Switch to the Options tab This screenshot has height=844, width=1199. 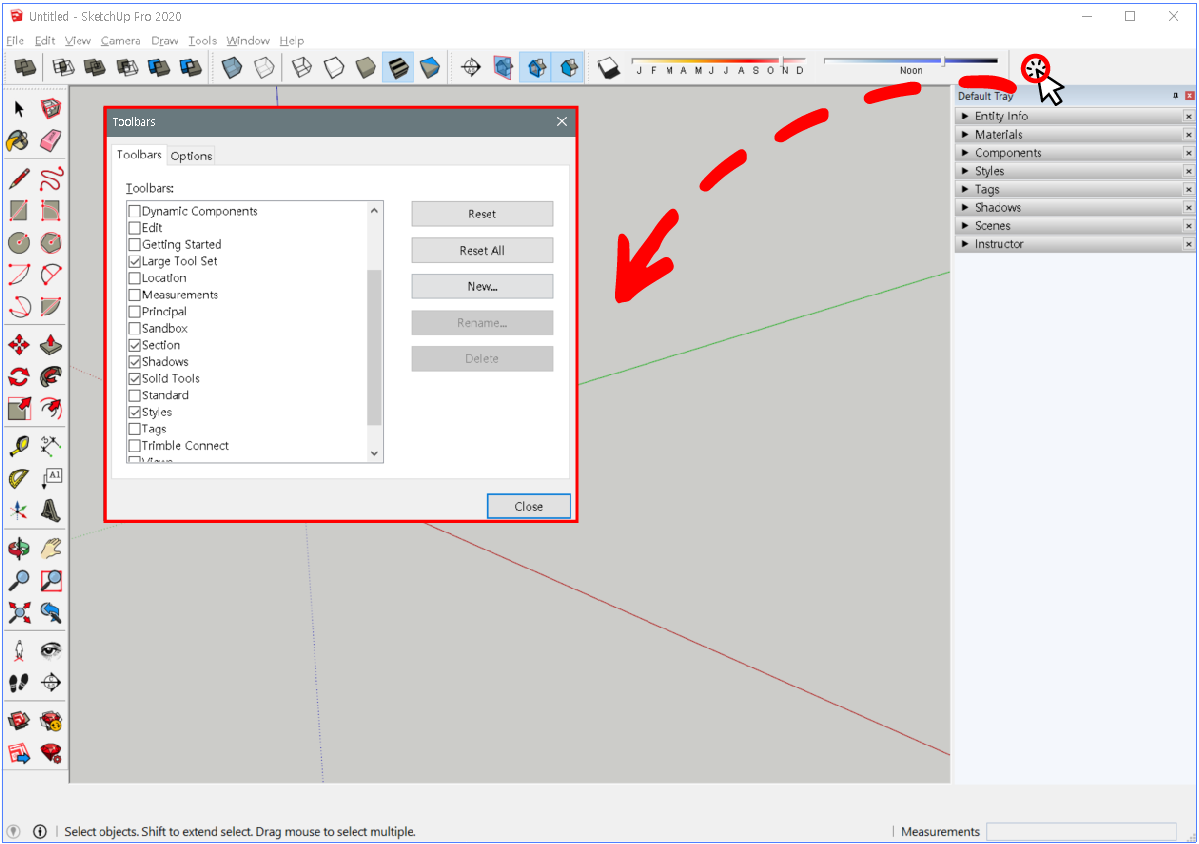click(191, 156)
